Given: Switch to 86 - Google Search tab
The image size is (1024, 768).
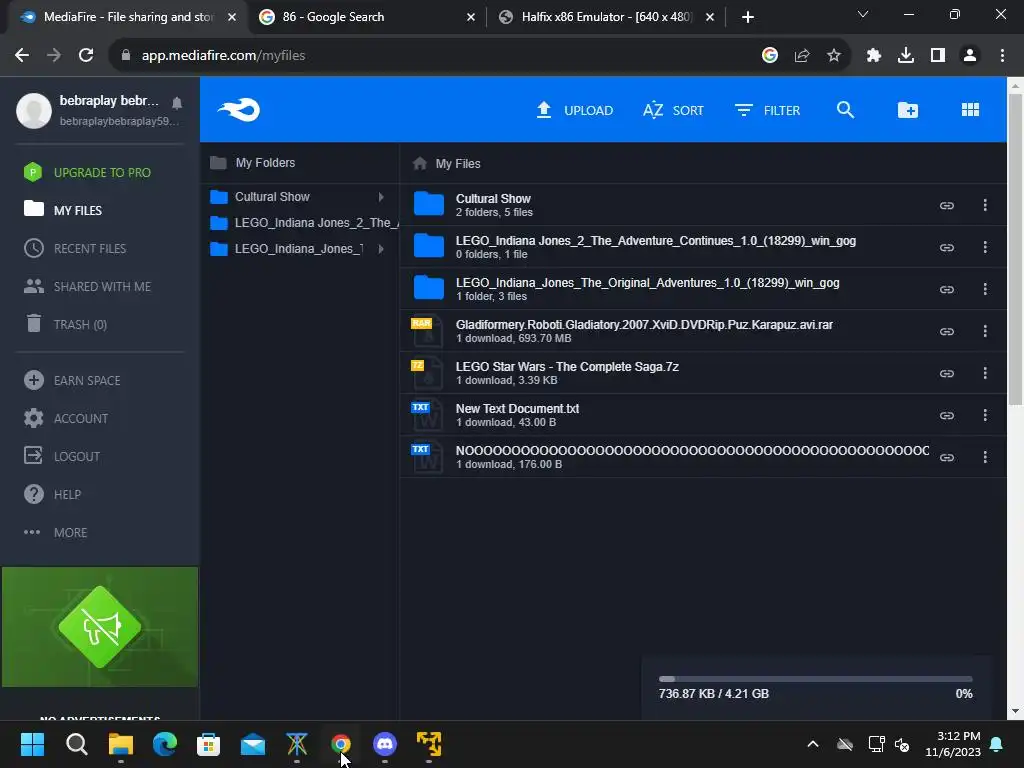Looking at the screenshot, I should (368, 17).
